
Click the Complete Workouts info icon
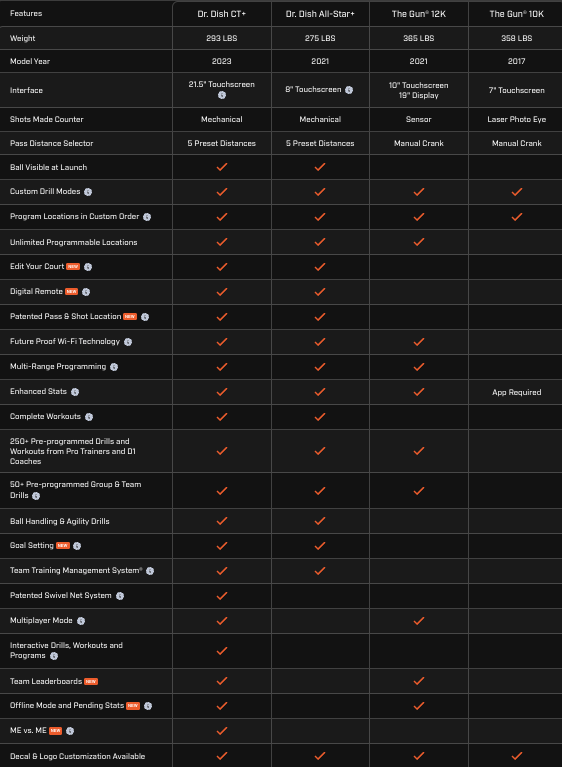point(89,417)
